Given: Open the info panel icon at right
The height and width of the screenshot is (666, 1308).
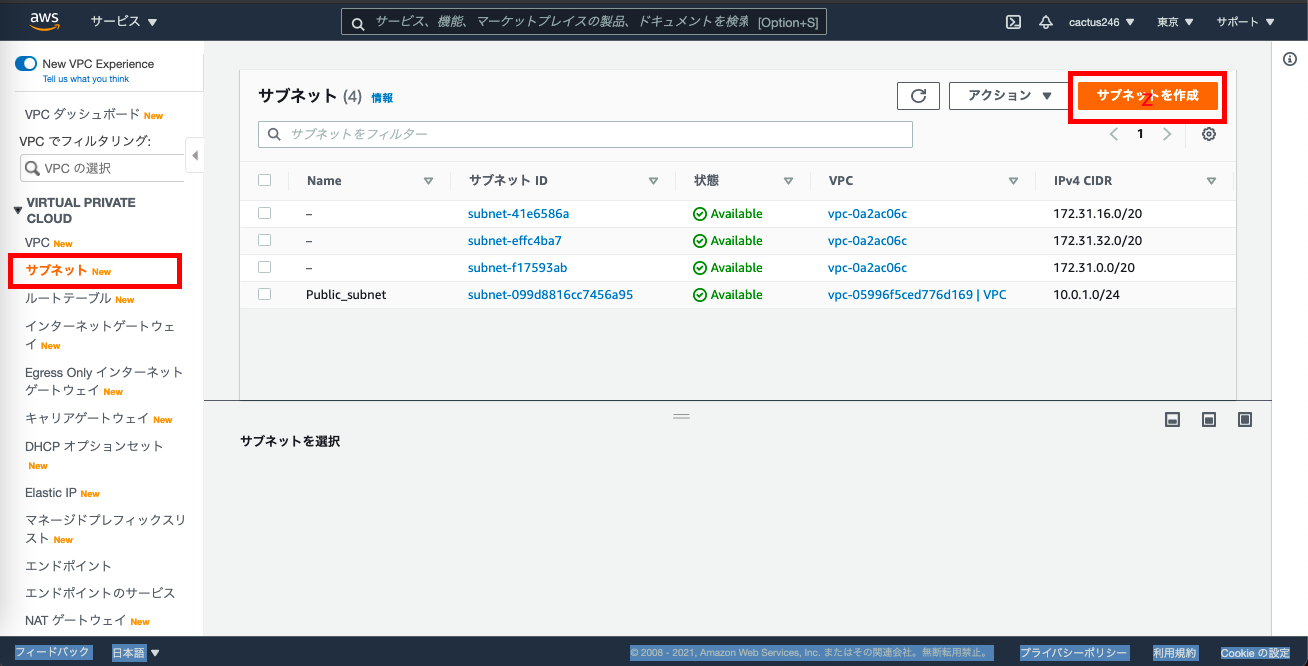Looking at the screenshot, I should (1290, 59).
